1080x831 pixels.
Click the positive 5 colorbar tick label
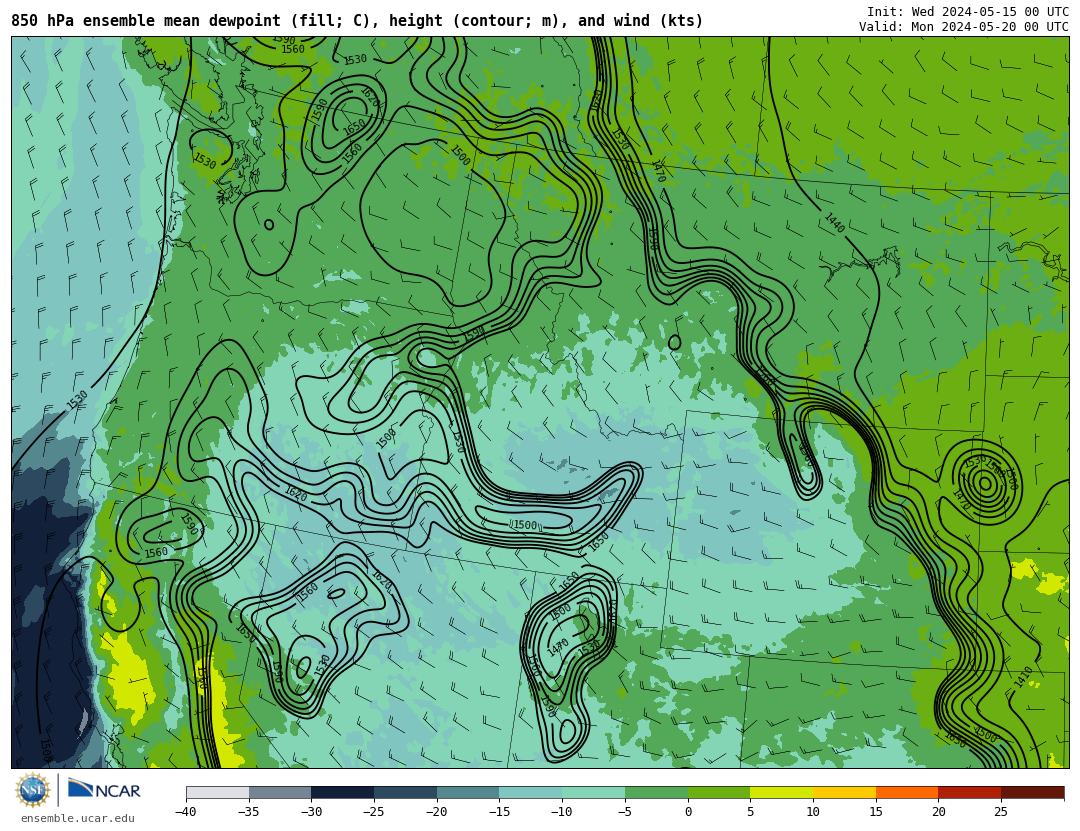tap(750, 812)
